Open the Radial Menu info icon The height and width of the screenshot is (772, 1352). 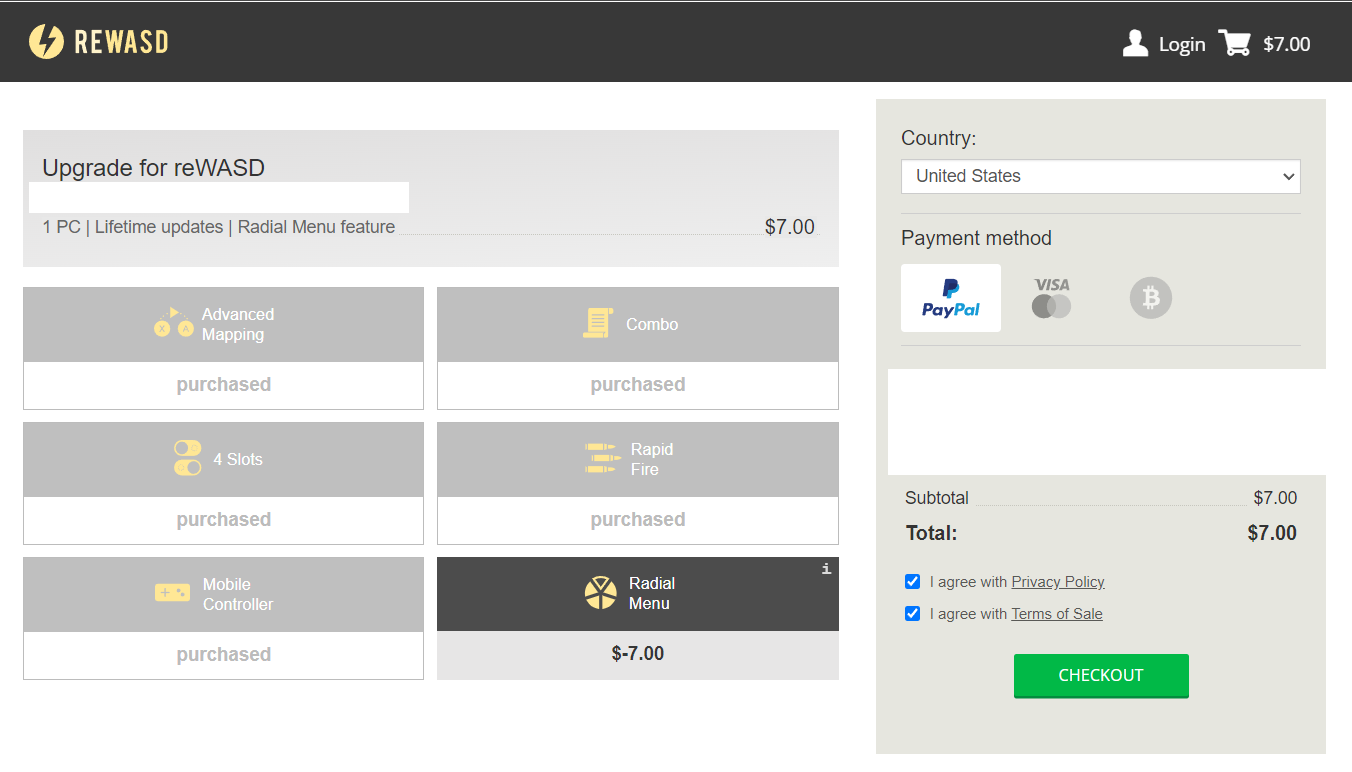point(826,569)
